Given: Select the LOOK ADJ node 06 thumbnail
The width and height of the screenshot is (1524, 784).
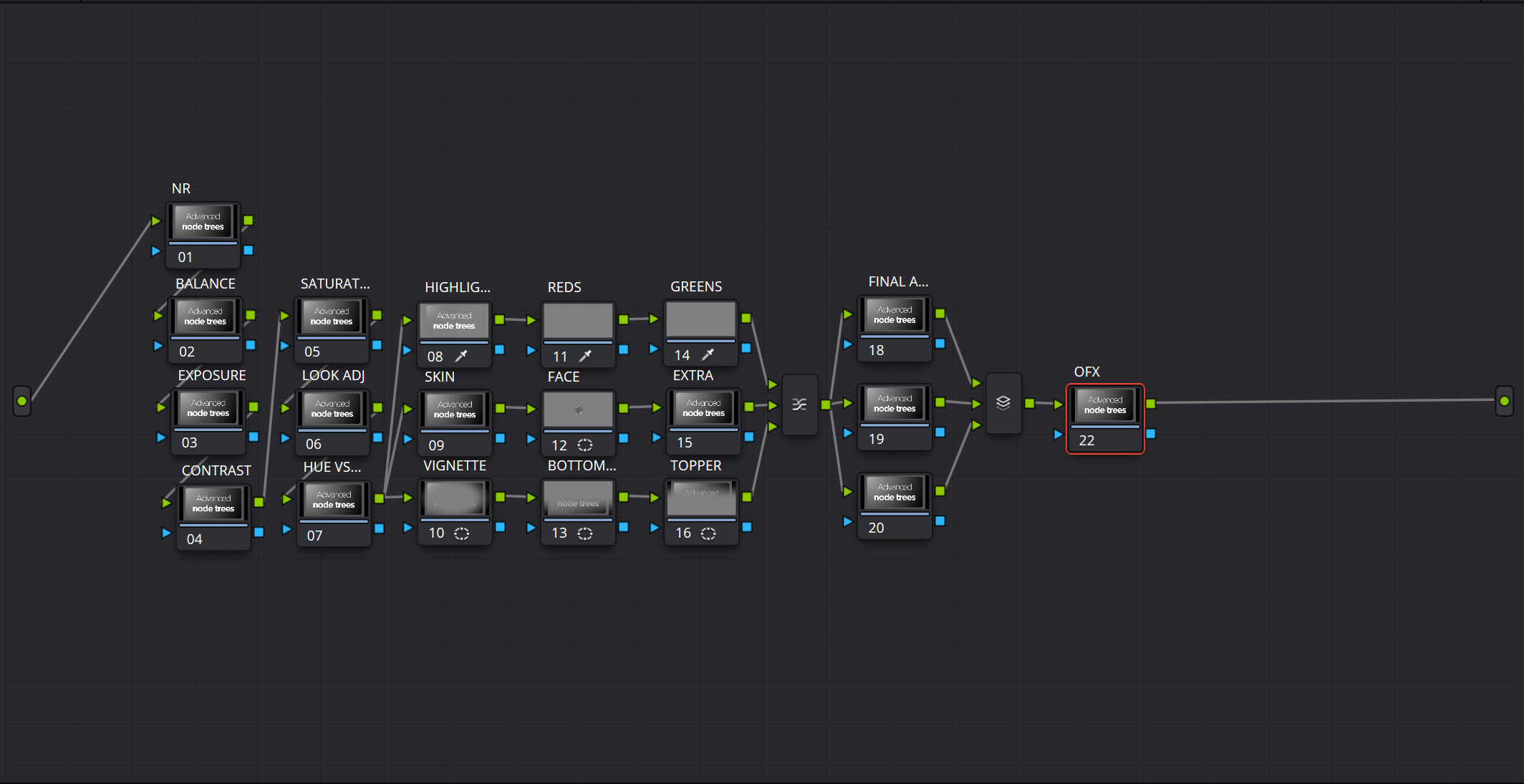Looking at the screenshot, I should coord(332,408).
